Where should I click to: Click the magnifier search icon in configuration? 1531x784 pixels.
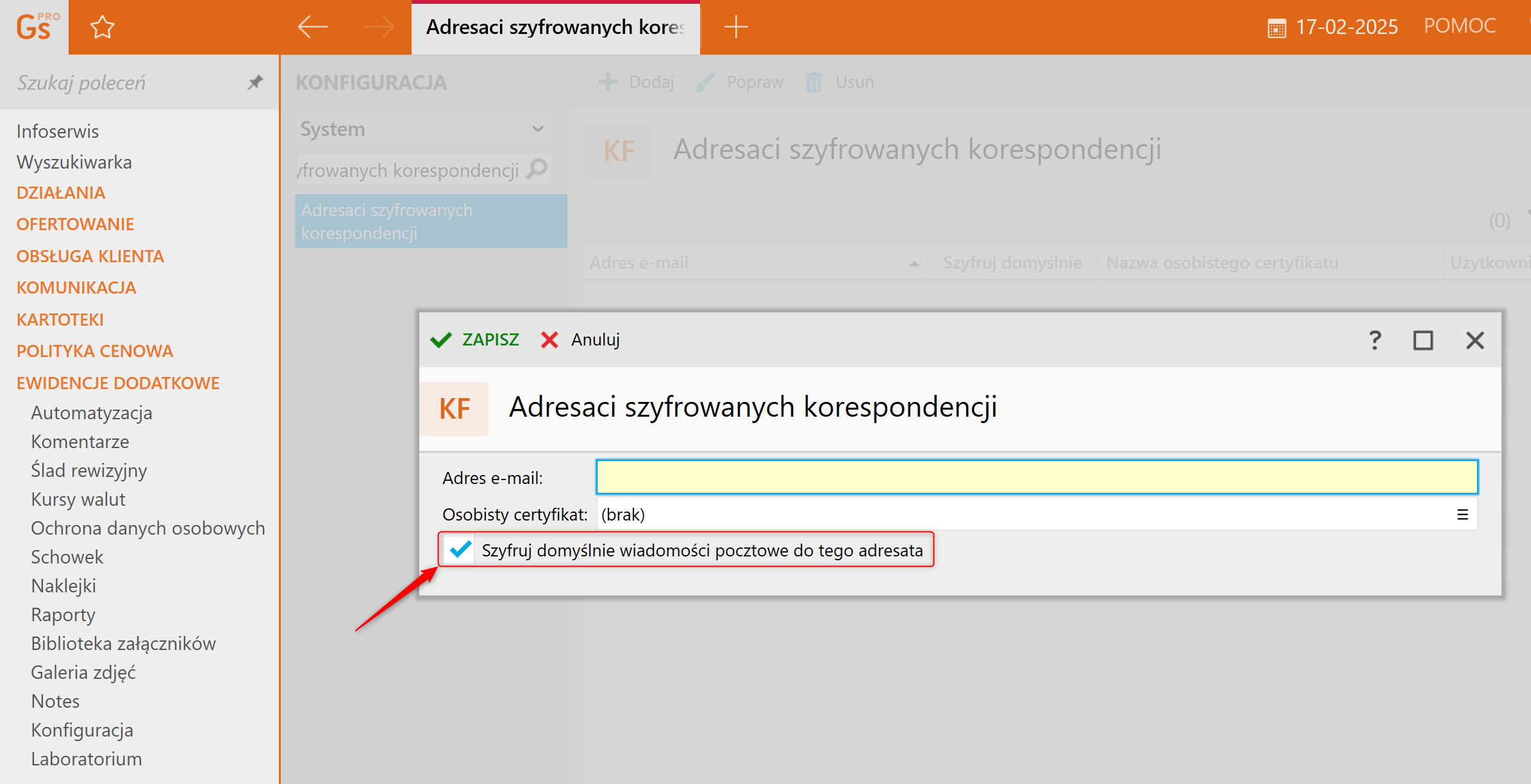(x=537, y=169)
